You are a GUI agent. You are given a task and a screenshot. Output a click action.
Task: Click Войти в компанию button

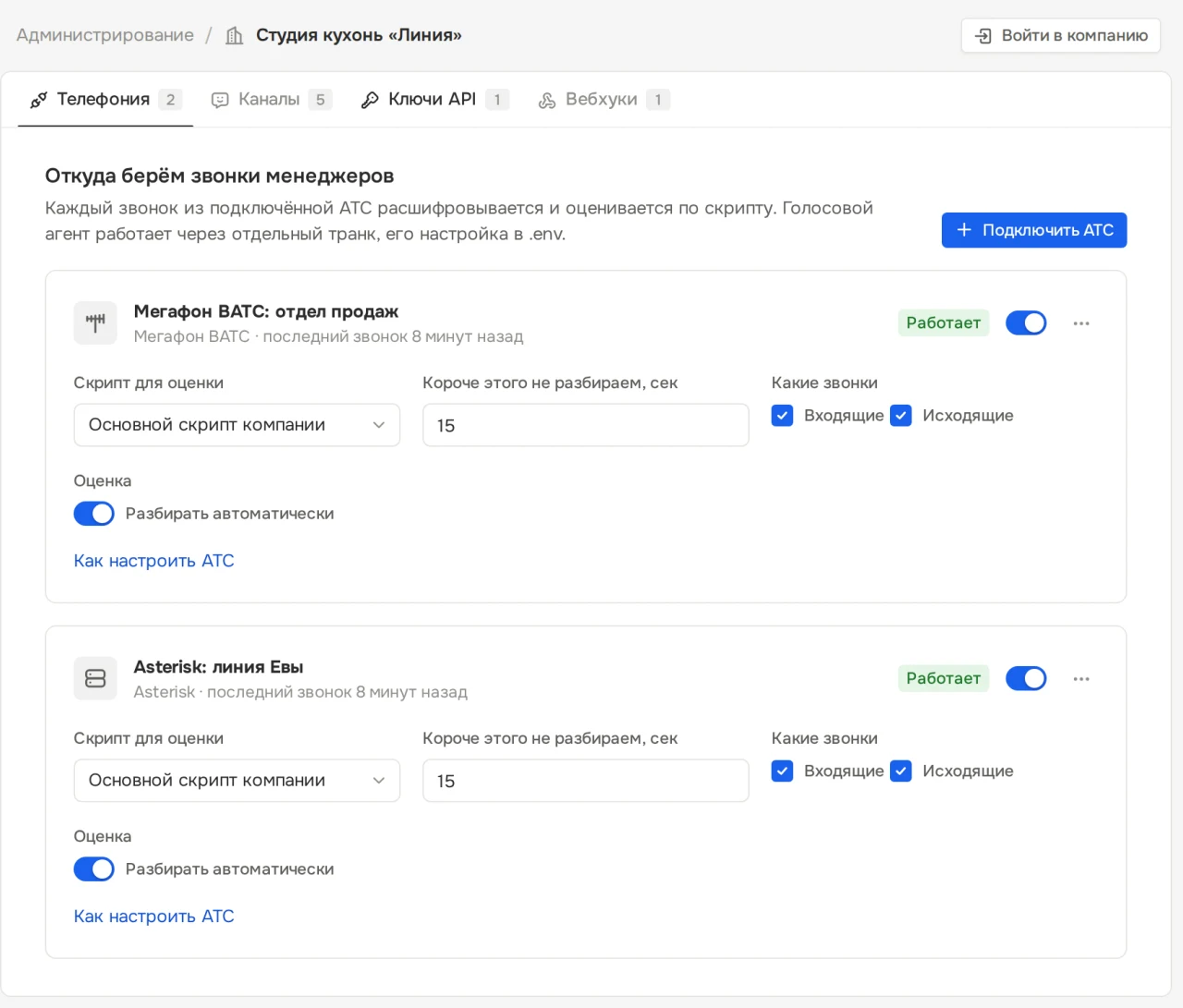1061,35
